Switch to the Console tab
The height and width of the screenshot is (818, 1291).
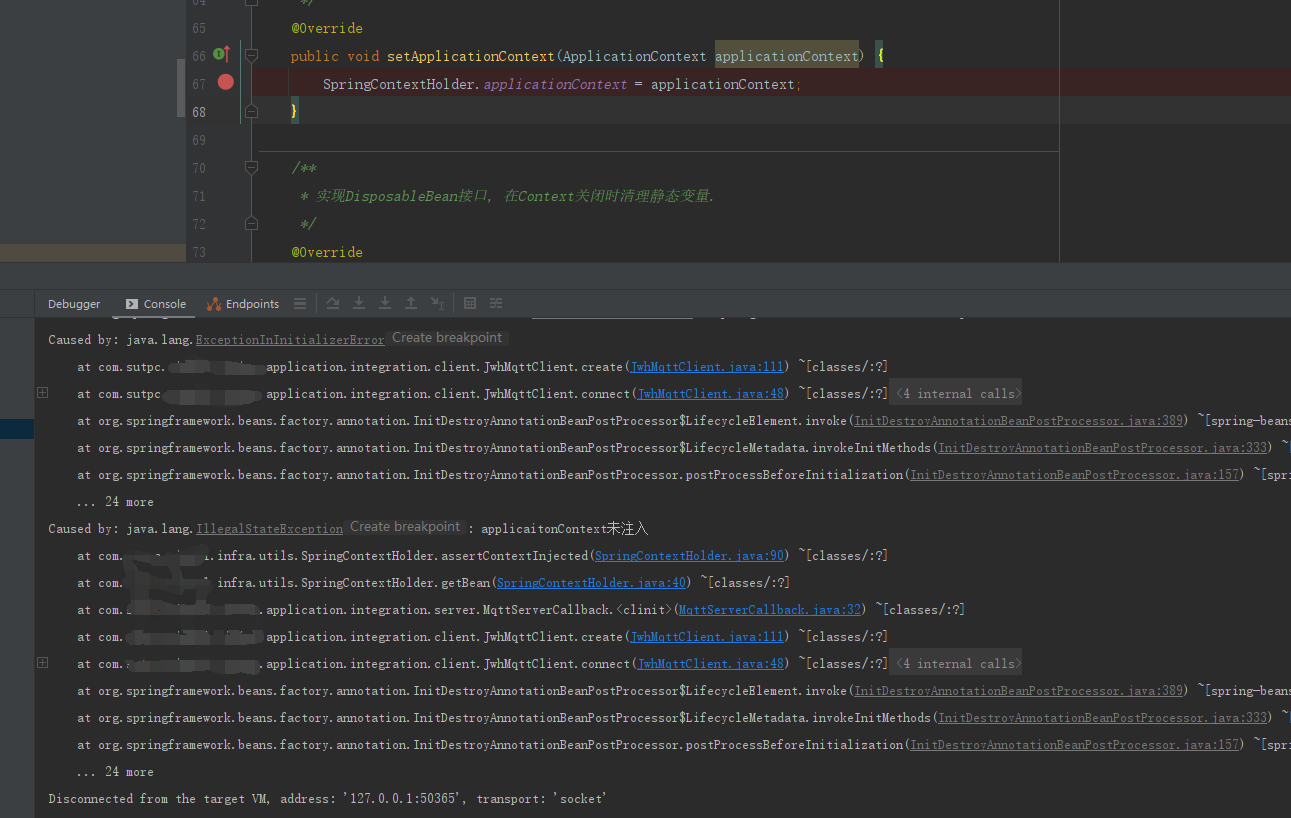tap(163, 303)
